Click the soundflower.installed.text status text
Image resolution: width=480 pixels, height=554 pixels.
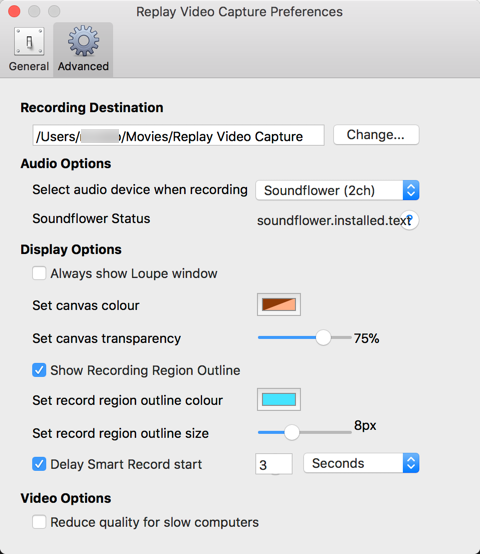tap(334, 220)
